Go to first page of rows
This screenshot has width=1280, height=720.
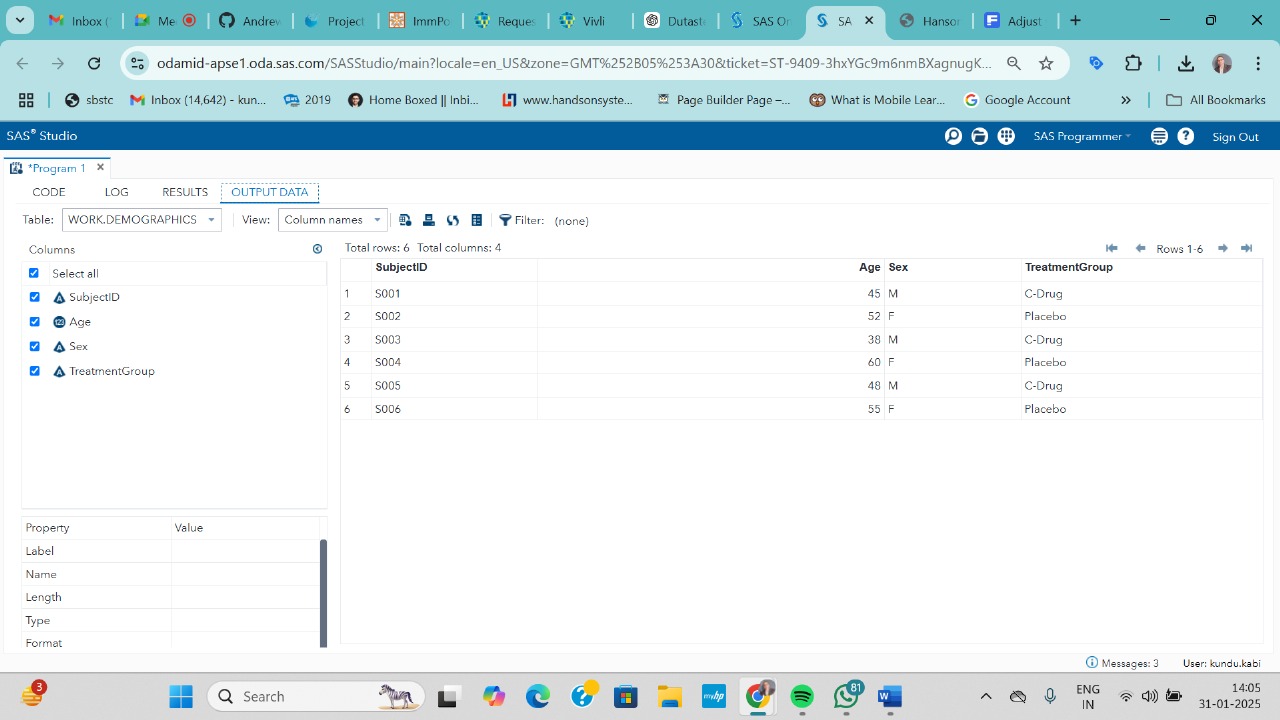(1111, 248)
